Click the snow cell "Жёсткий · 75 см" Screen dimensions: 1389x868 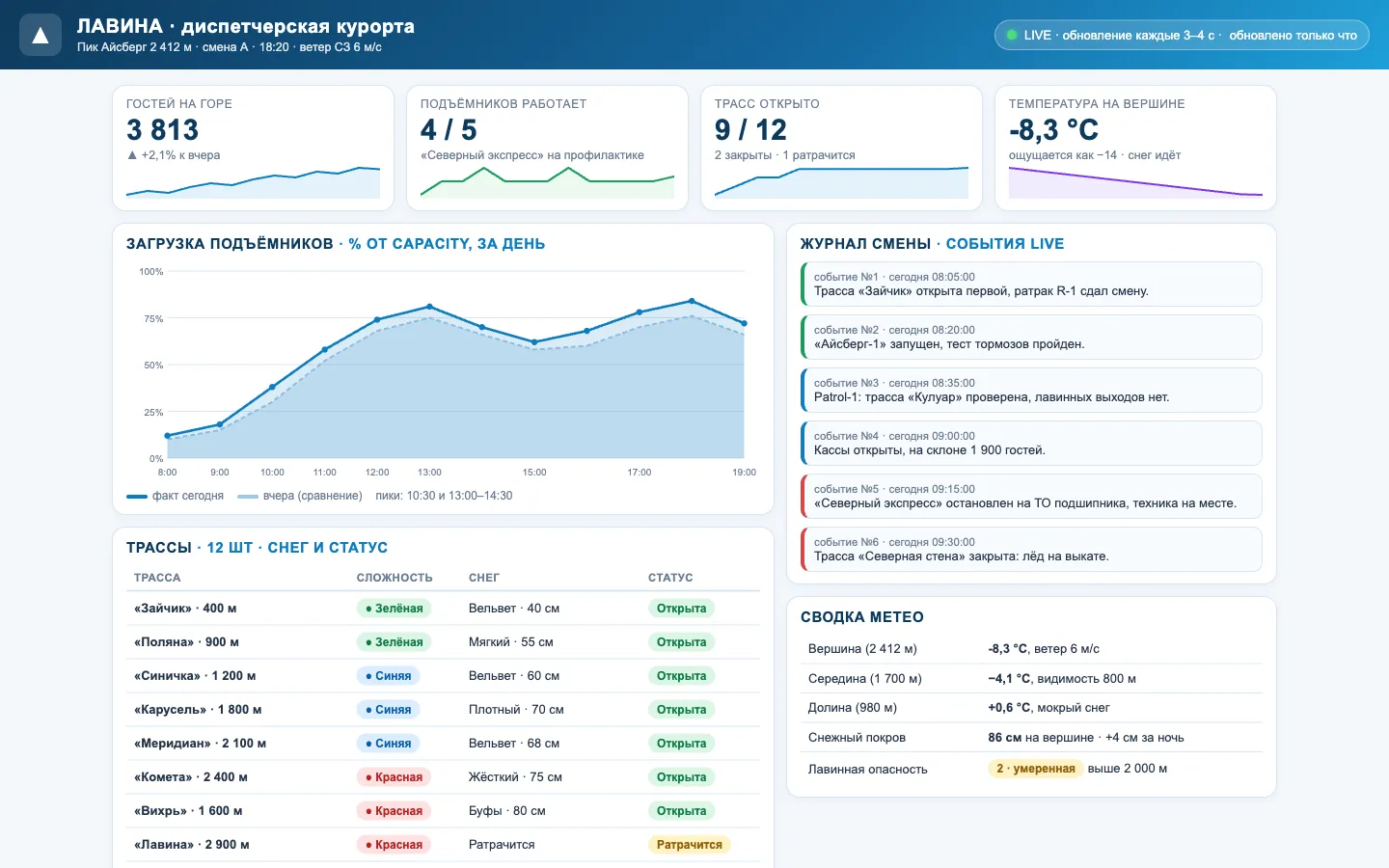pos(515,777)
